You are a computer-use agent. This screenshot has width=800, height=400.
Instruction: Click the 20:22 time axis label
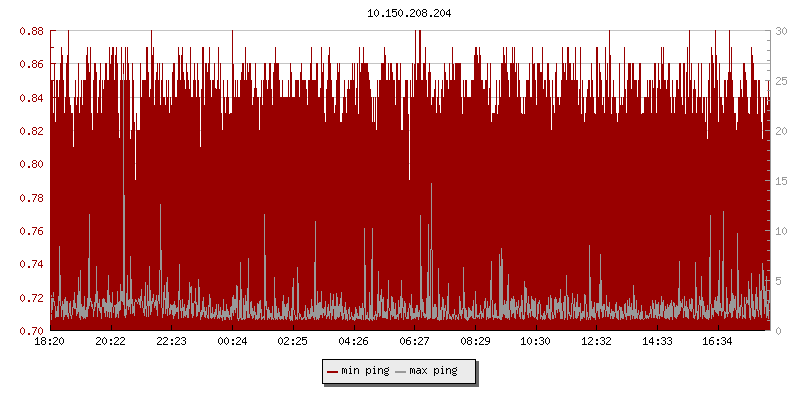coord(111,342)
